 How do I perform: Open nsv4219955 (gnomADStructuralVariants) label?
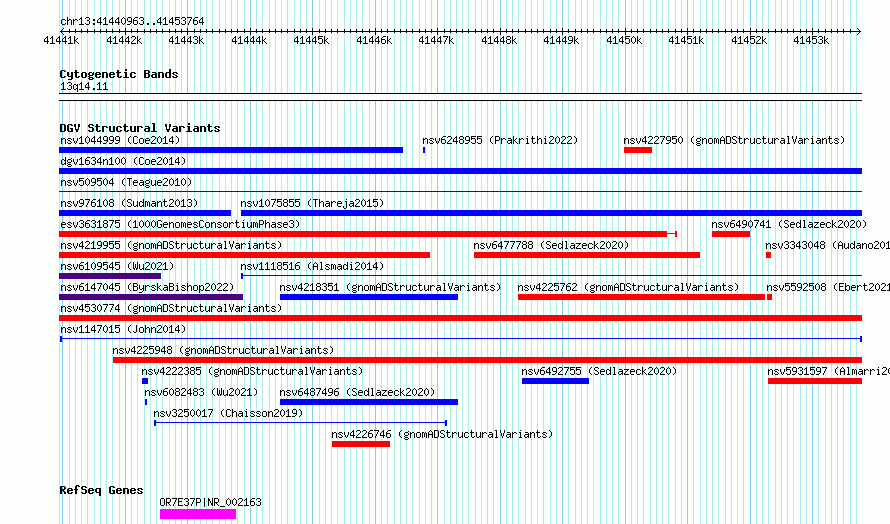pyautogui.click(x=171, y=245)
